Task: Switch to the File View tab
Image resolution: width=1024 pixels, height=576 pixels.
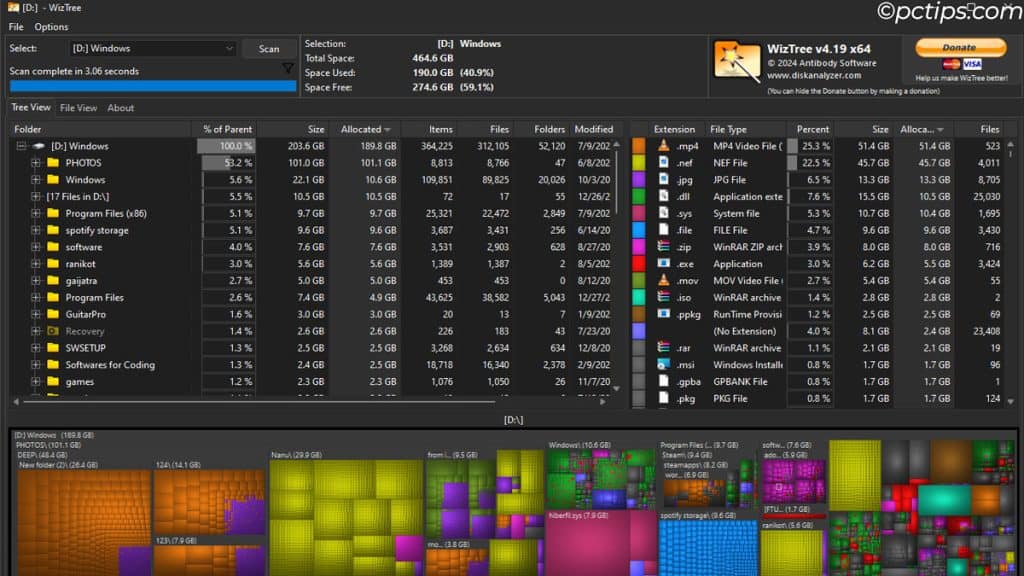Action: pyautogui.click(x=78, y=108)
